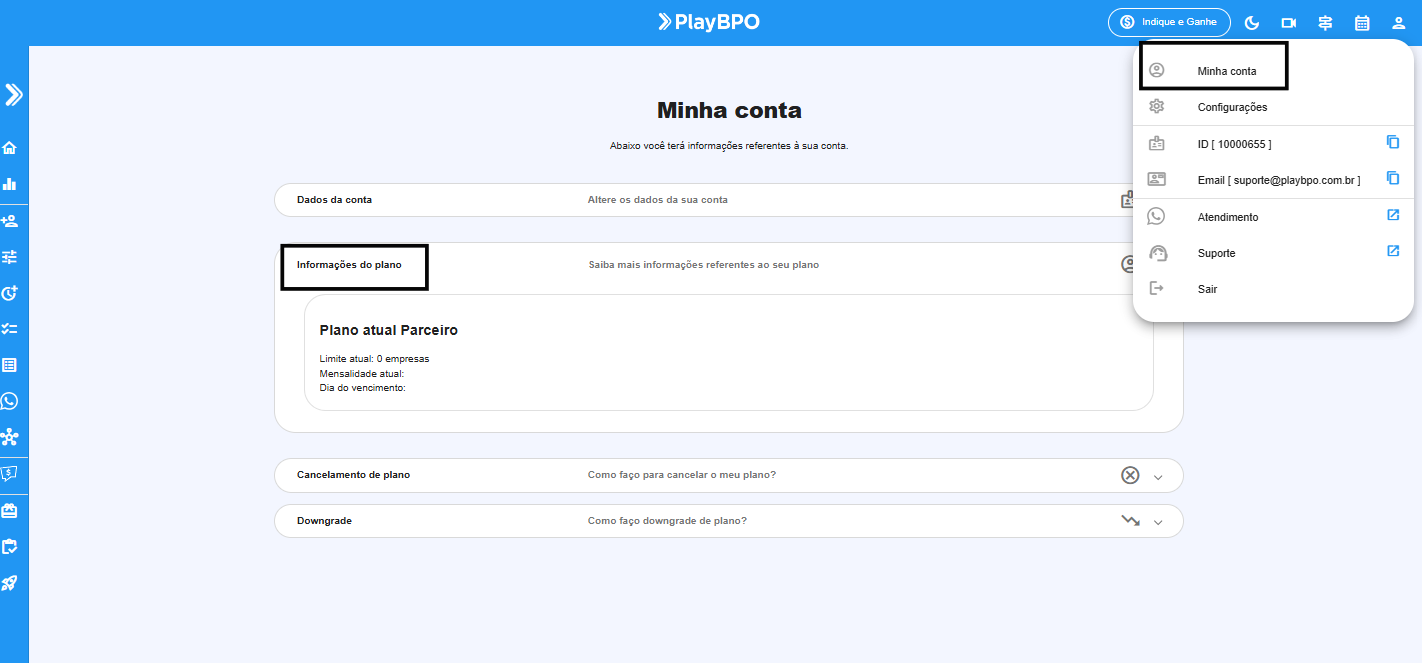Expand the sidebar with double-chevron icon
1422x663 pixels.
click(13, 95)
